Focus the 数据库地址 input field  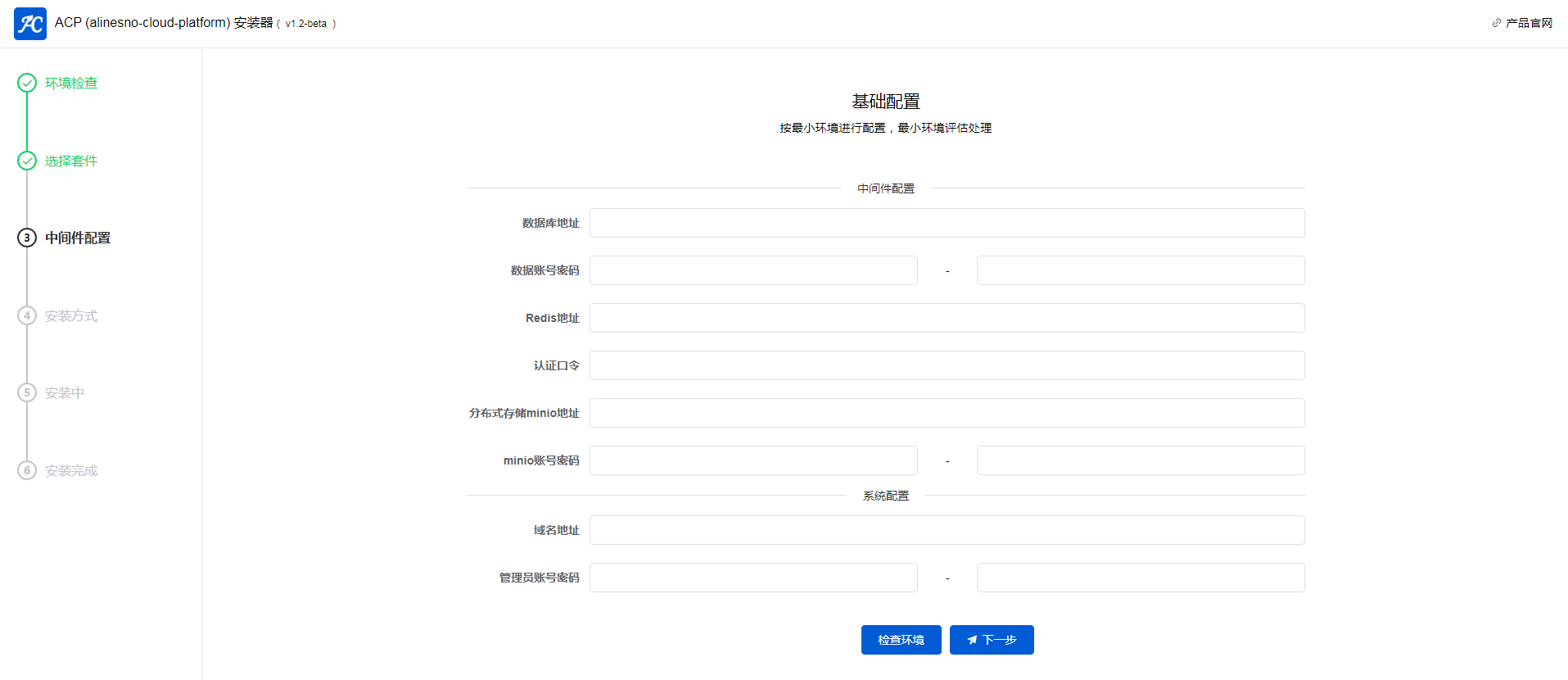[947, 223]
